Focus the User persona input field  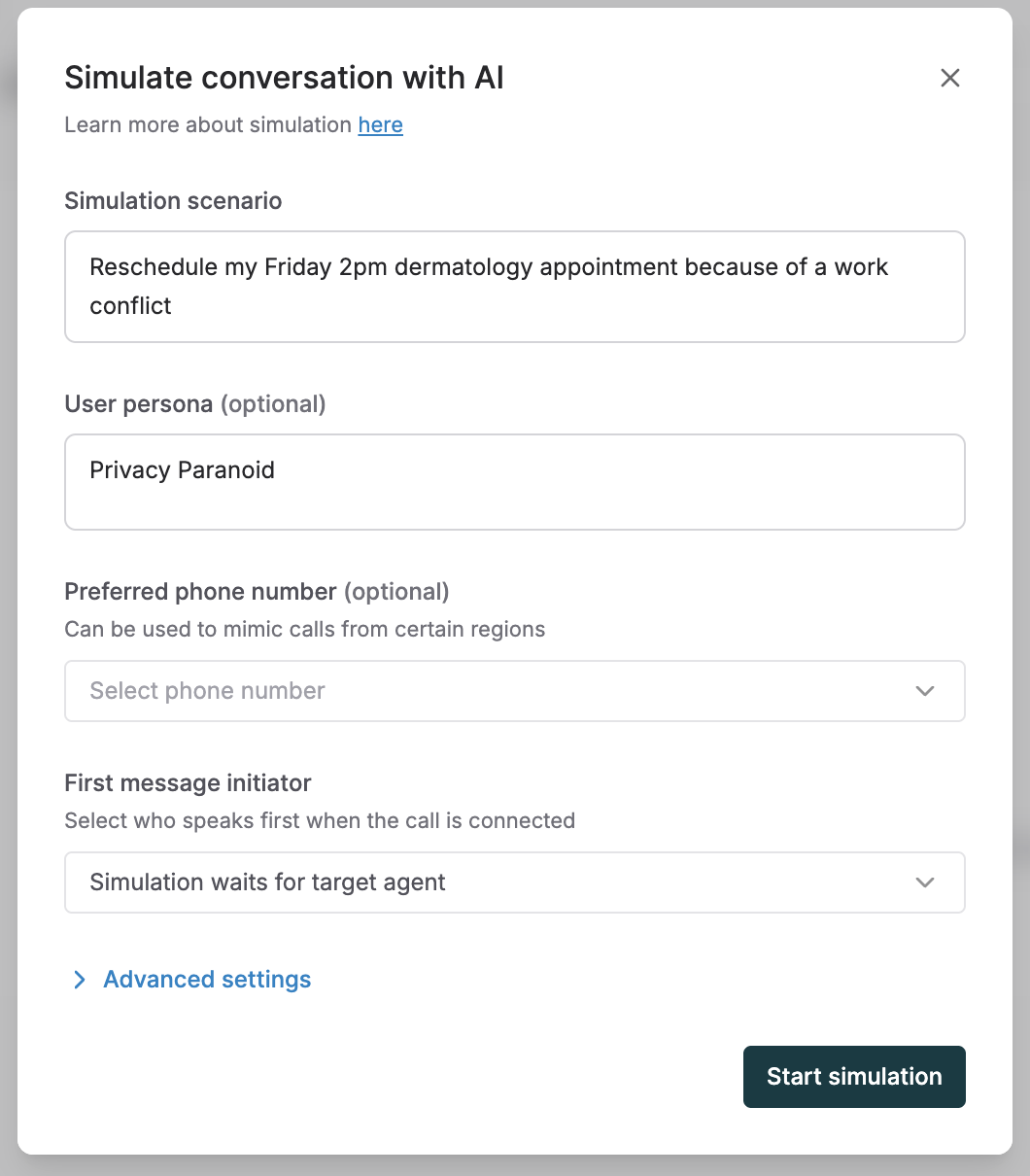click(514, 482)
